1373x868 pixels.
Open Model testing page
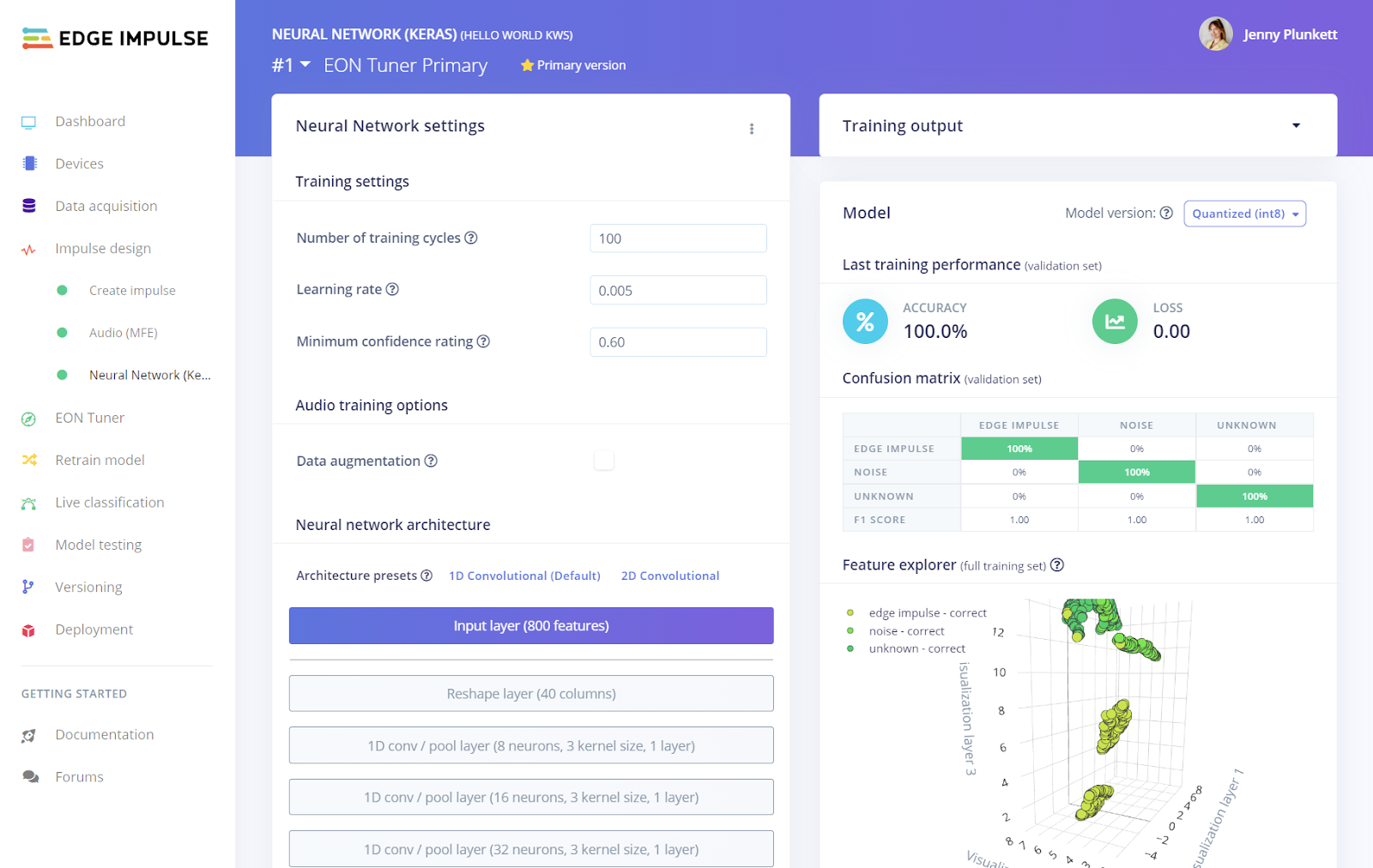pyautogui.click(x=99, y=545)
